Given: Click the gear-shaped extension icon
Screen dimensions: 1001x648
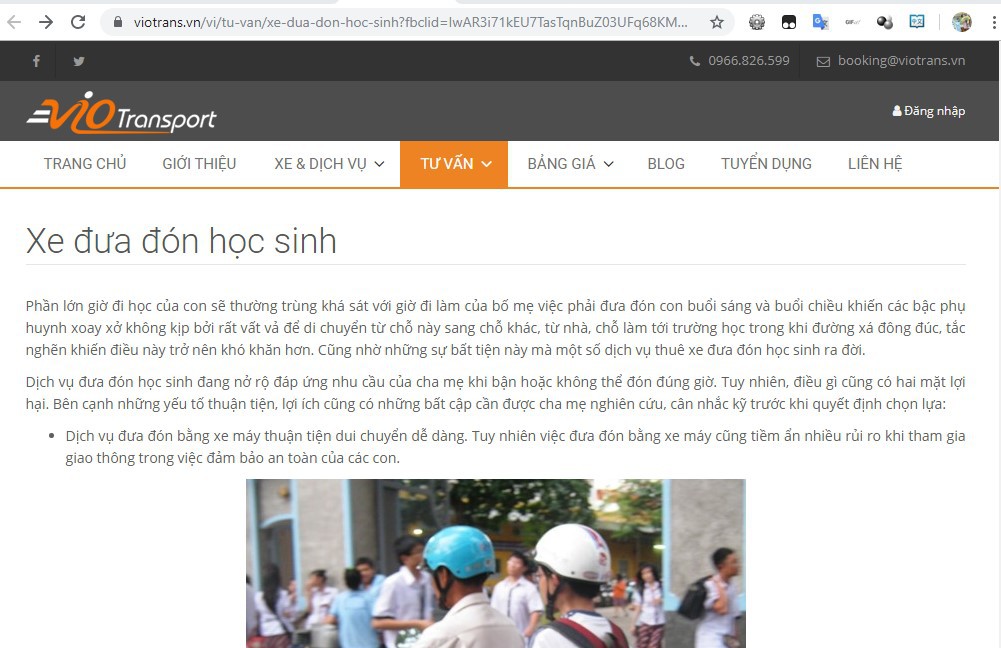Looking at the screenshot, I should [757, 20].
